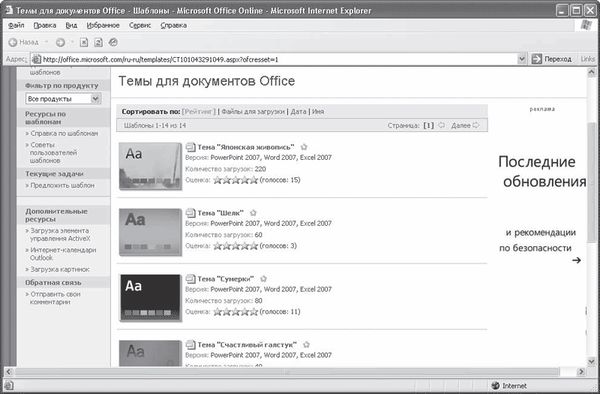Click the previous page arrow next to [1]

pos(441,125)
